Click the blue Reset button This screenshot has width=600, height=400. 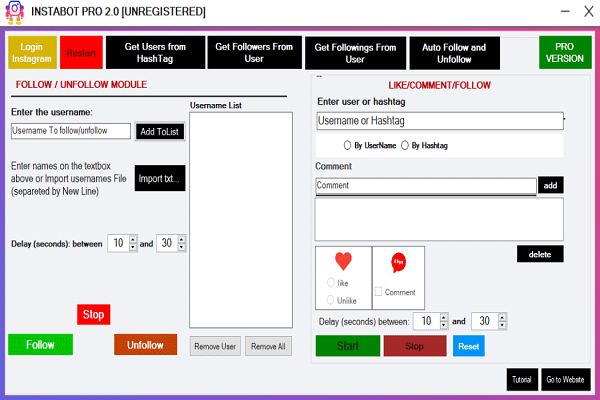[469, 346]
